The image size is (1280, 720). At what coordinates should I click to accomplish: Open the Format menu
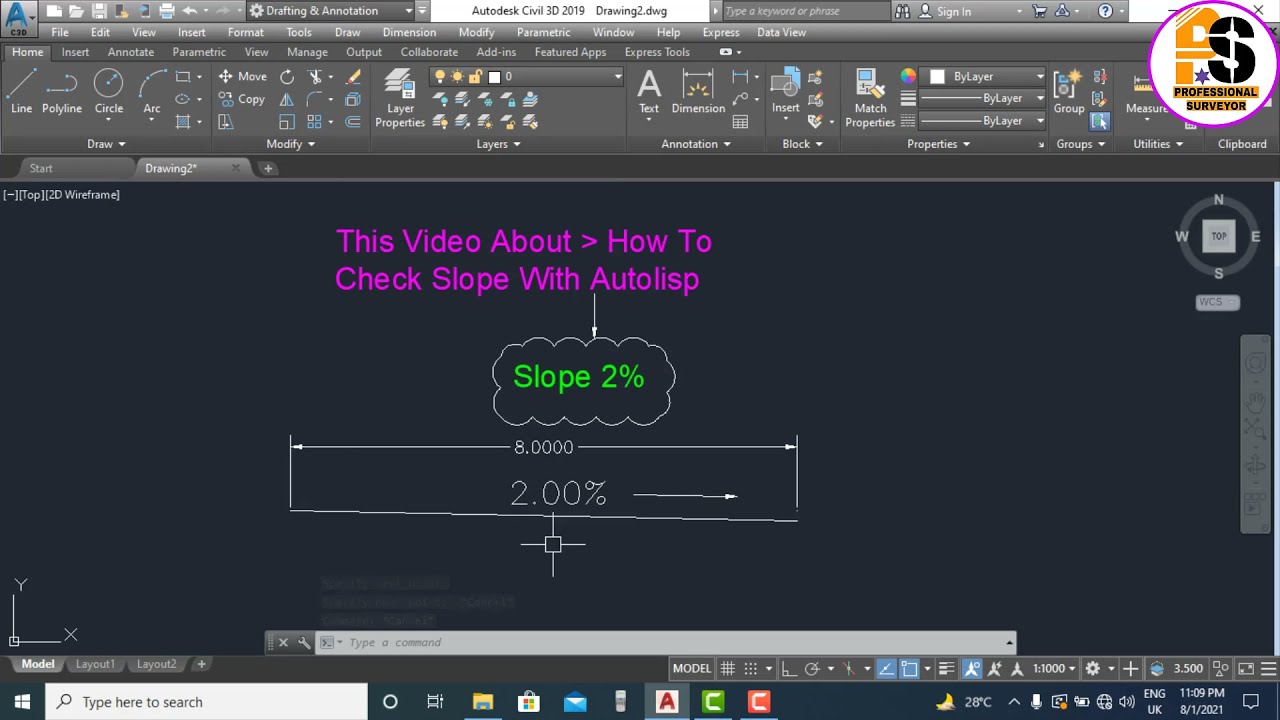[245, 32]
